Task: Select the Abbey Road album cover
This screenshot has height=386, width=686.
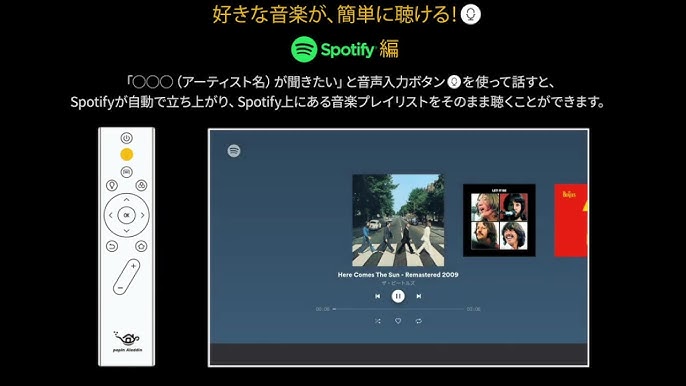Action: pos(398,220)
